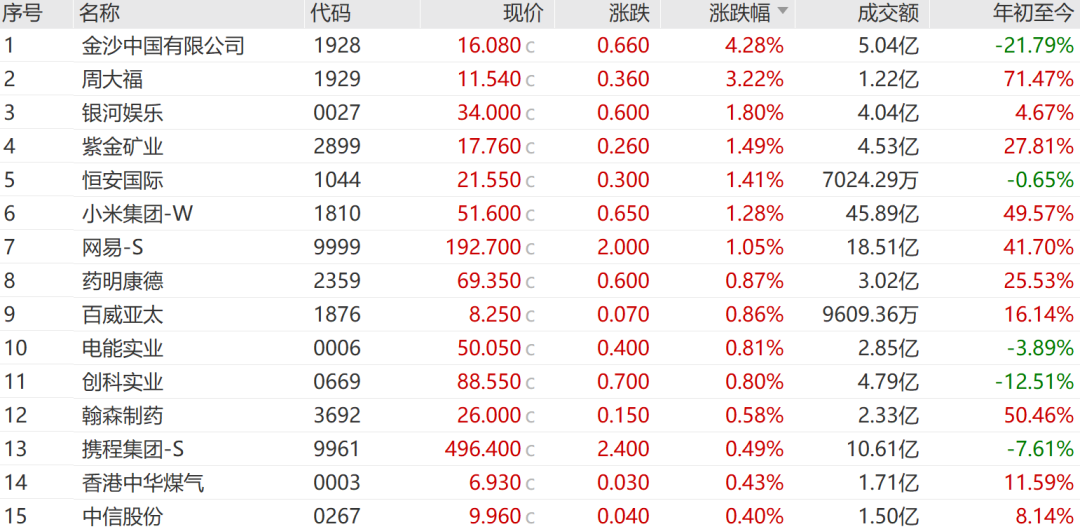Click the 药明康德 current price 69.350
The width and height of the screenshot is (1080, 529).
pyautogui.click(x=489, y=281)
